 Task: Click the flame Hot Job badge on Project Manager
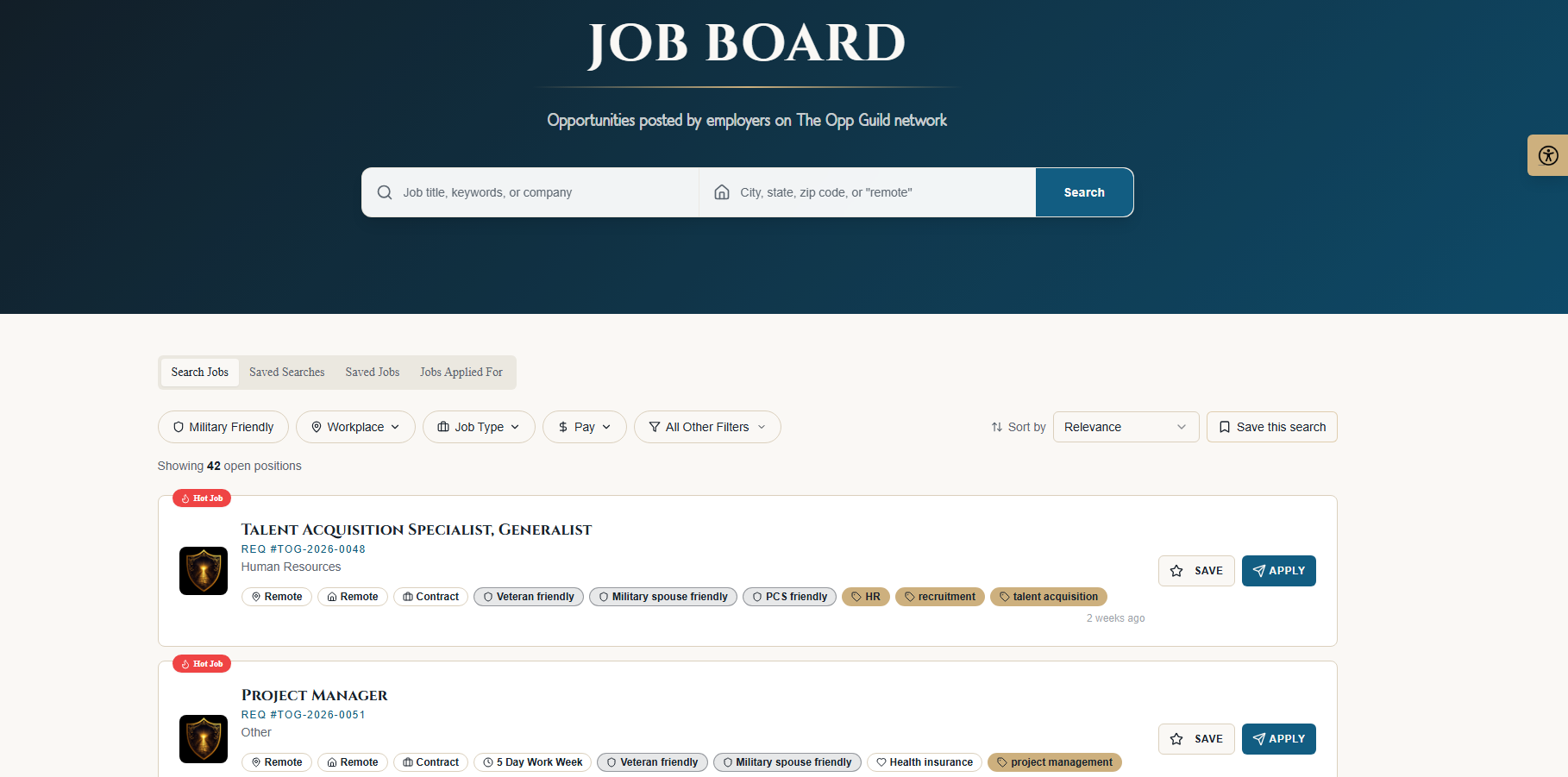(202, 664)
